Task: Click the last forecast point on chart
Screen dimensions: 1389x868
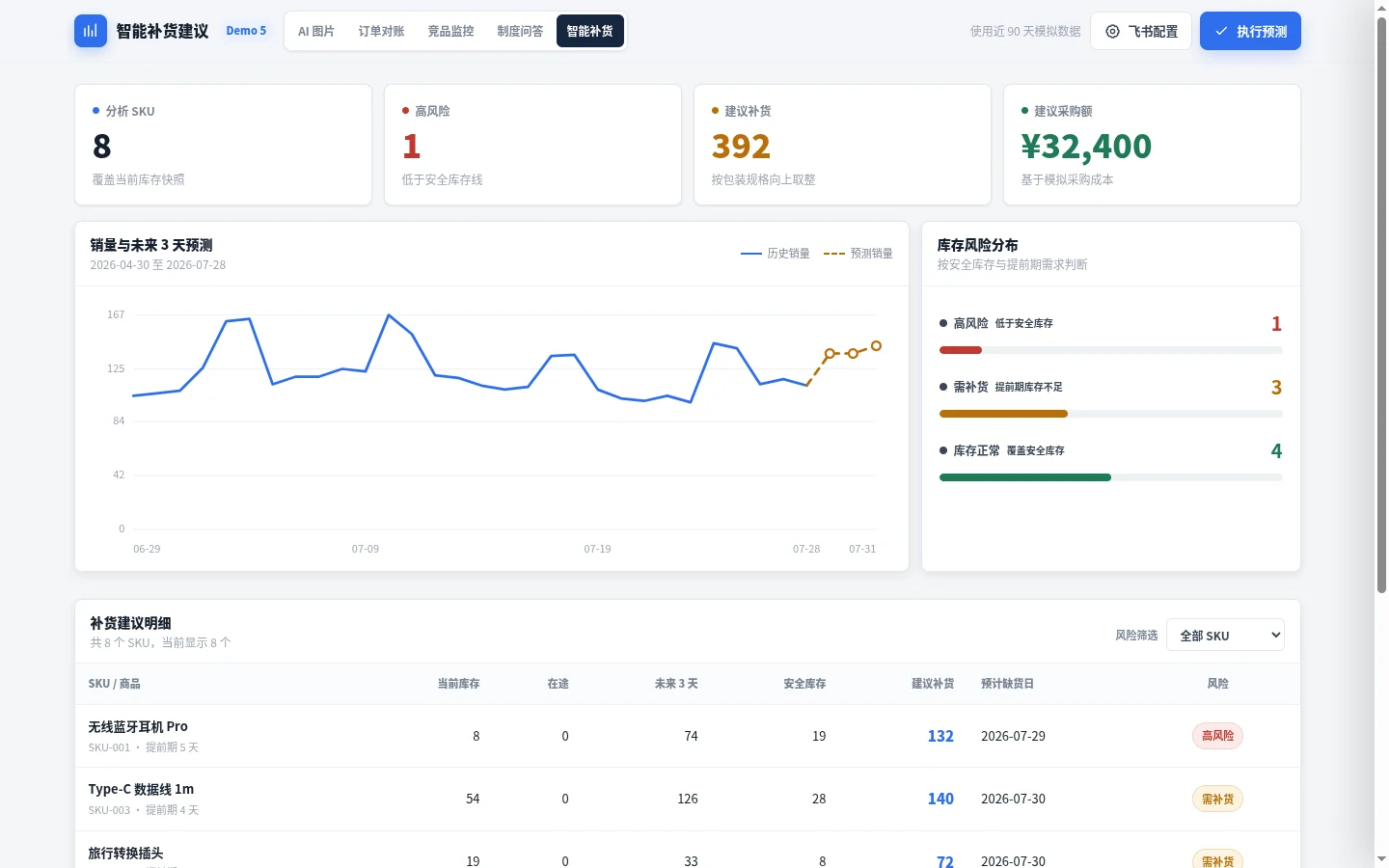Action: click(x=876, y=345)
